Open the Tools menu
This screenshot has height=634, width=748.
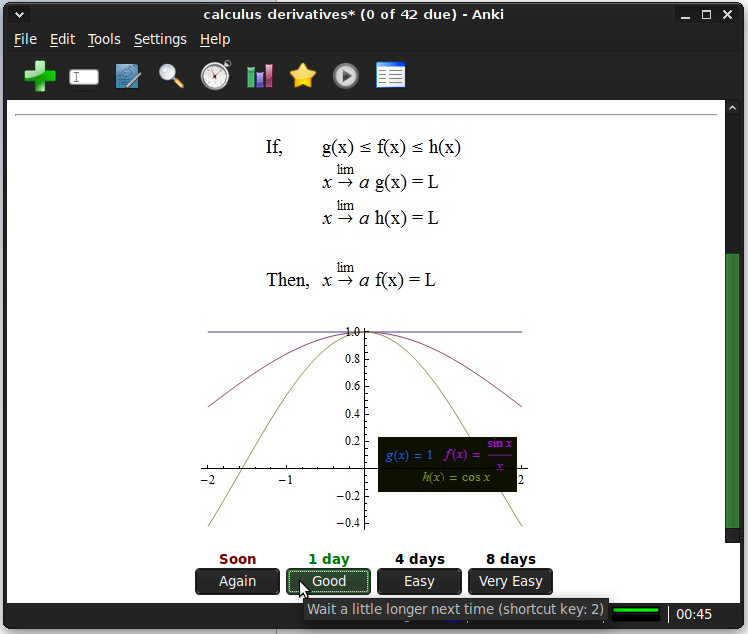pos(104,39)
